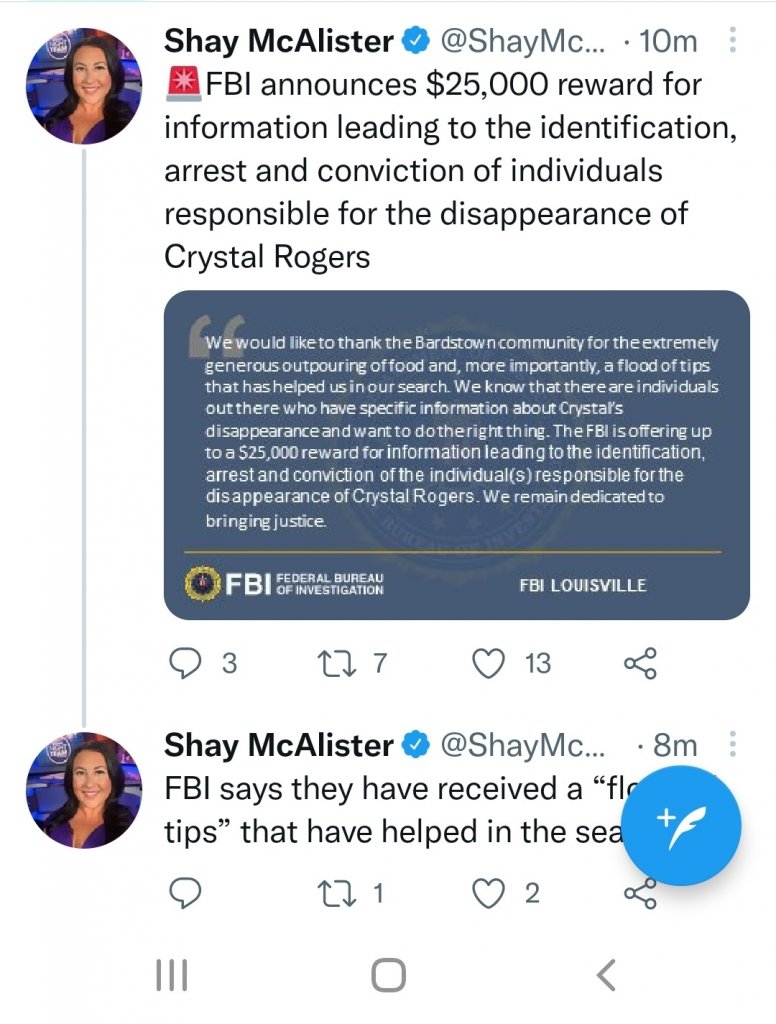Open the FBI announces reward tweet text
The width and height of the screenshot is (776, 1024).
430,170
